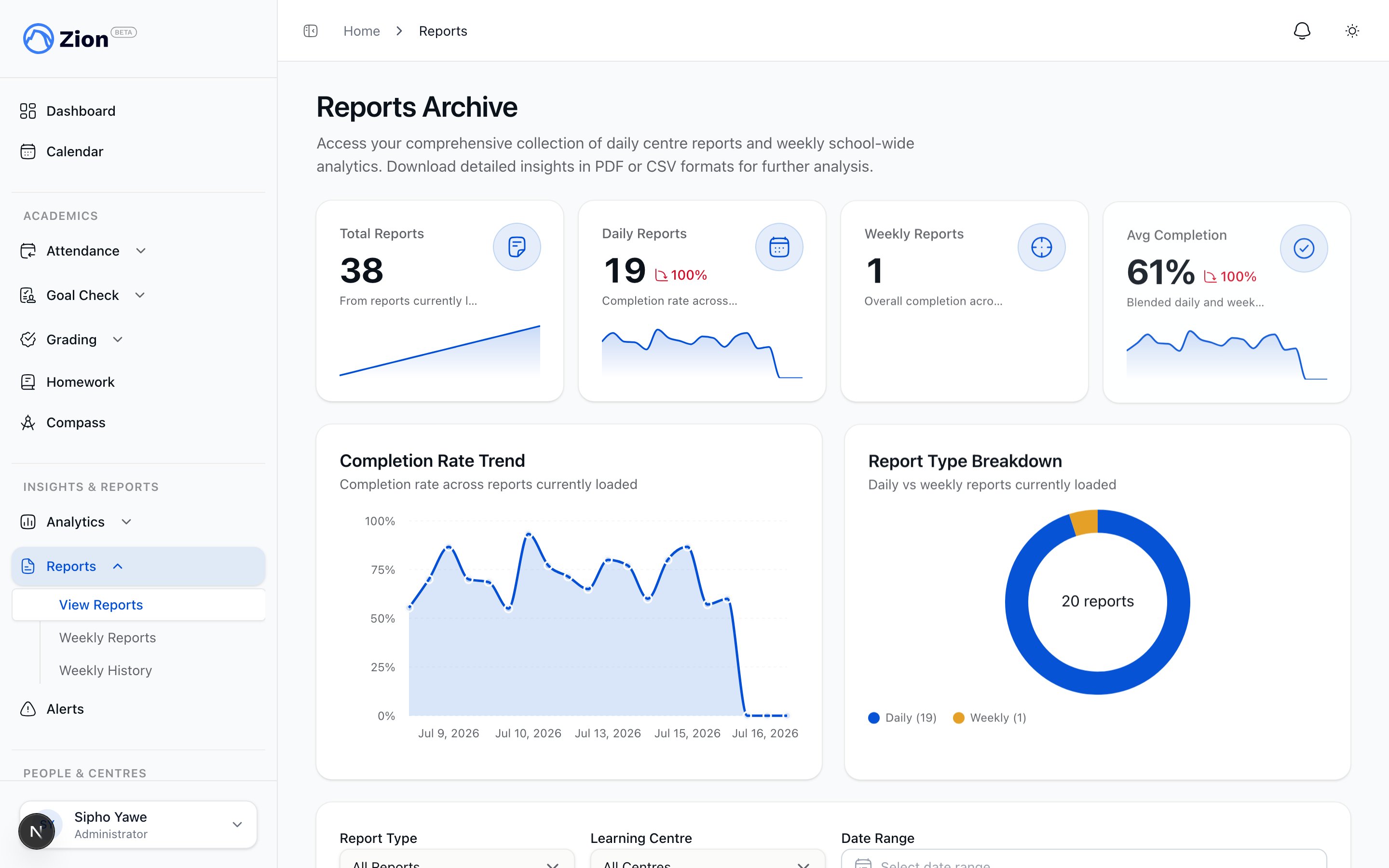Go to Home in the breadcrumb
Screen dimensions: 1389x868
click(x=362, y=31)
